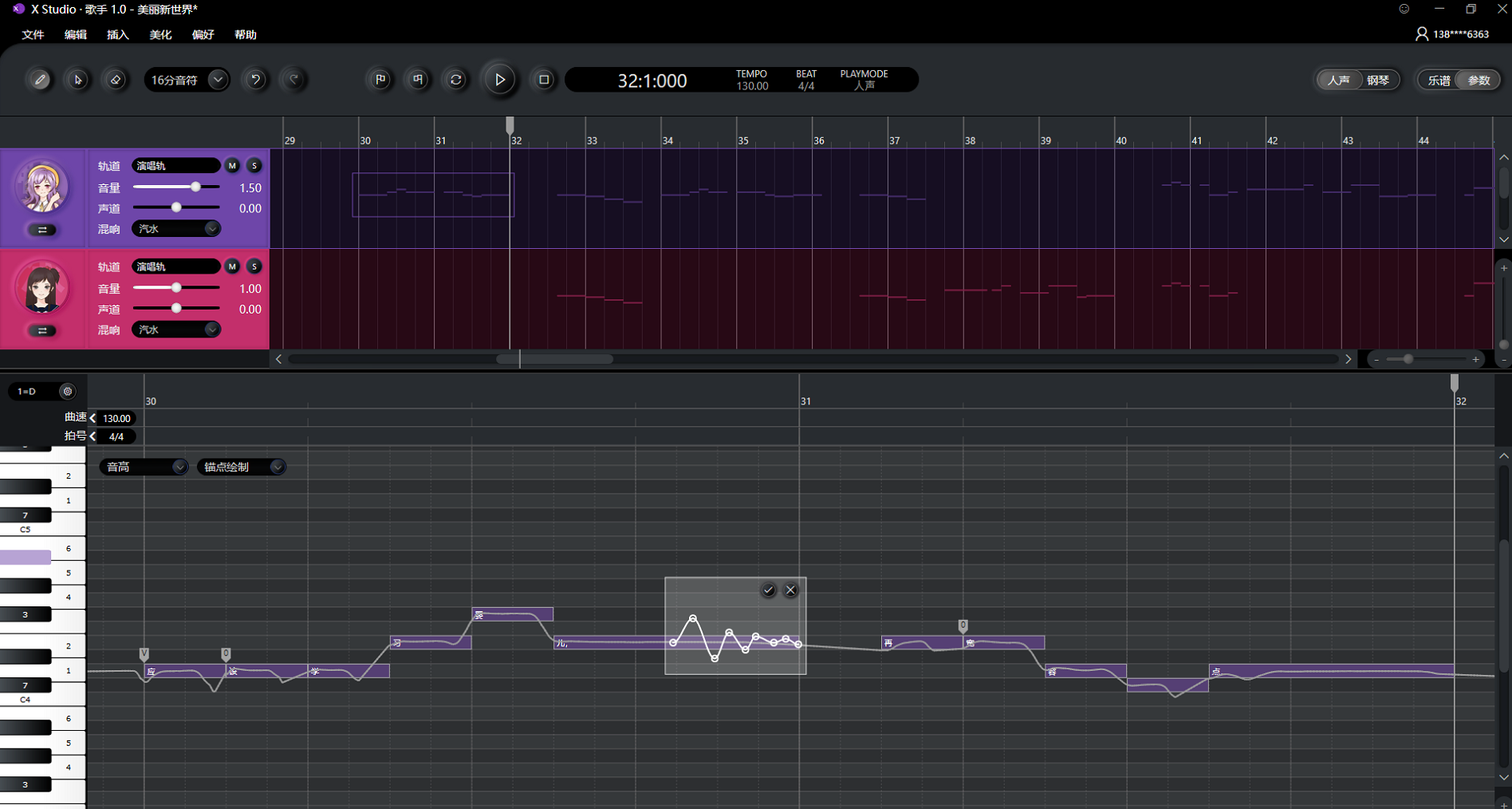The width and height of the screenshot is (1512, 809).
Task: Stop playback with the square button
Action: point(544,80)
